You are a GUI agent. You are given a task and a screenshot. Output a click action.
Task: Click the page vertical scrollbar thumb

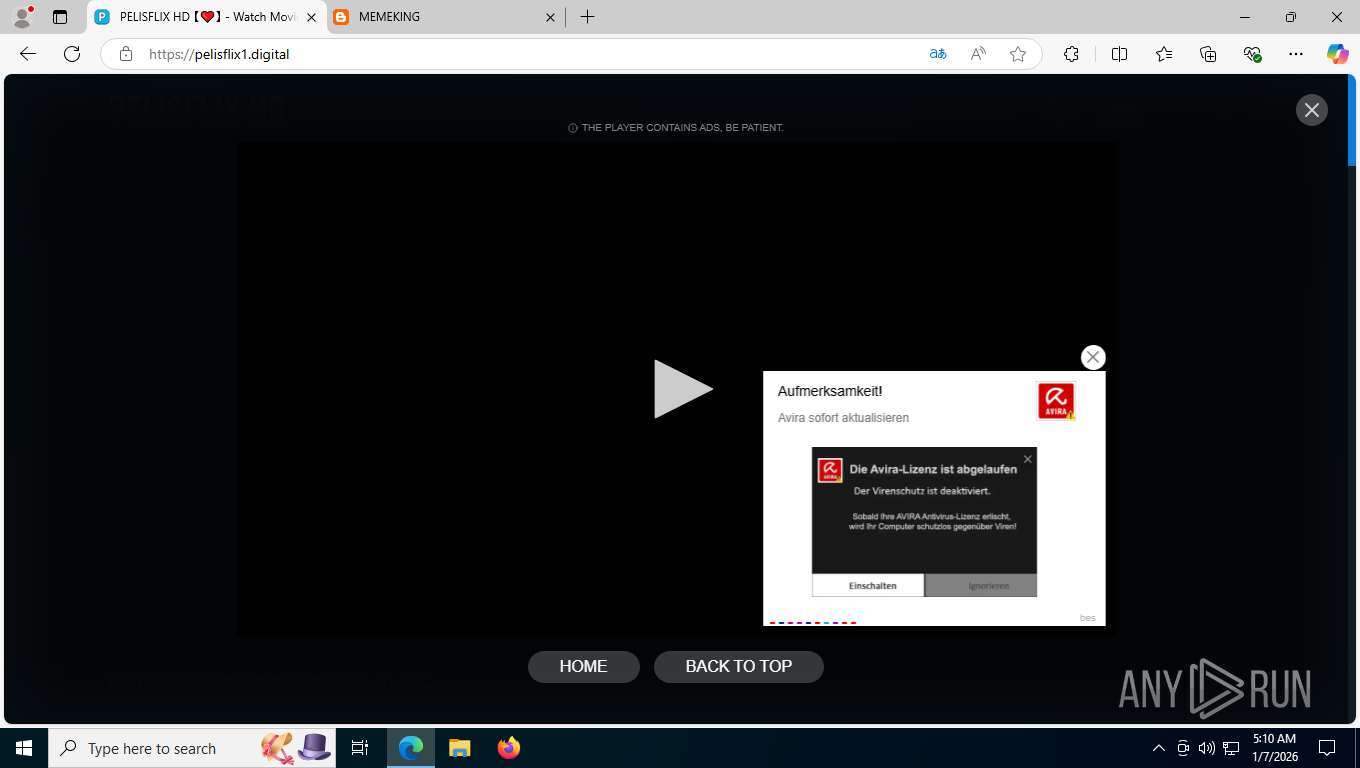tap(1352, 120)
